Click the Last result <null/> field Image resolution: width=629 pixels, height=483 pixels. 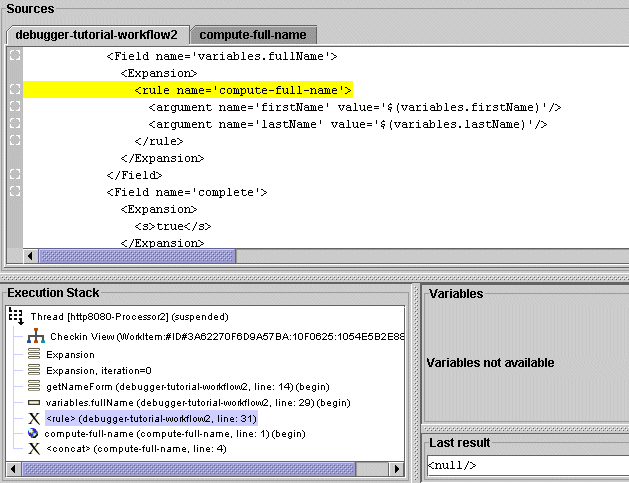[528, 465]
